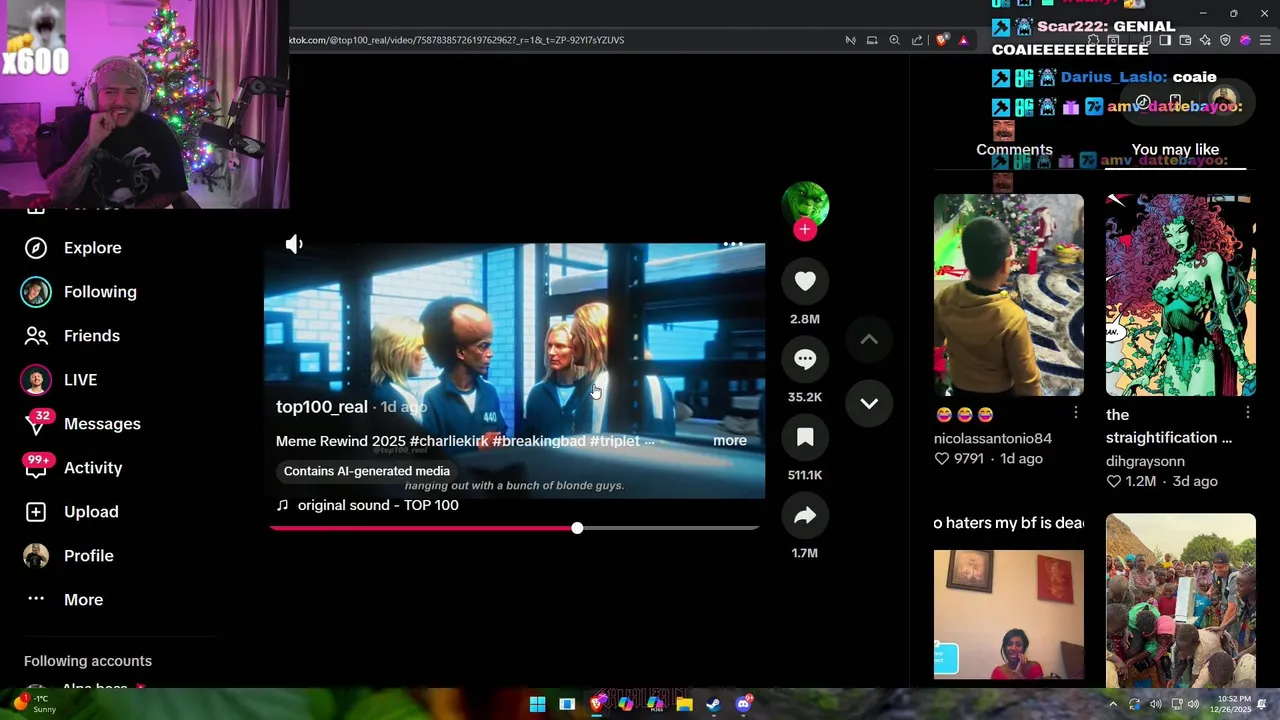The image size is (1280, 720).
Task: Open Discord from the taskbar
Action: pyautogui.click(x=743, y=704)
